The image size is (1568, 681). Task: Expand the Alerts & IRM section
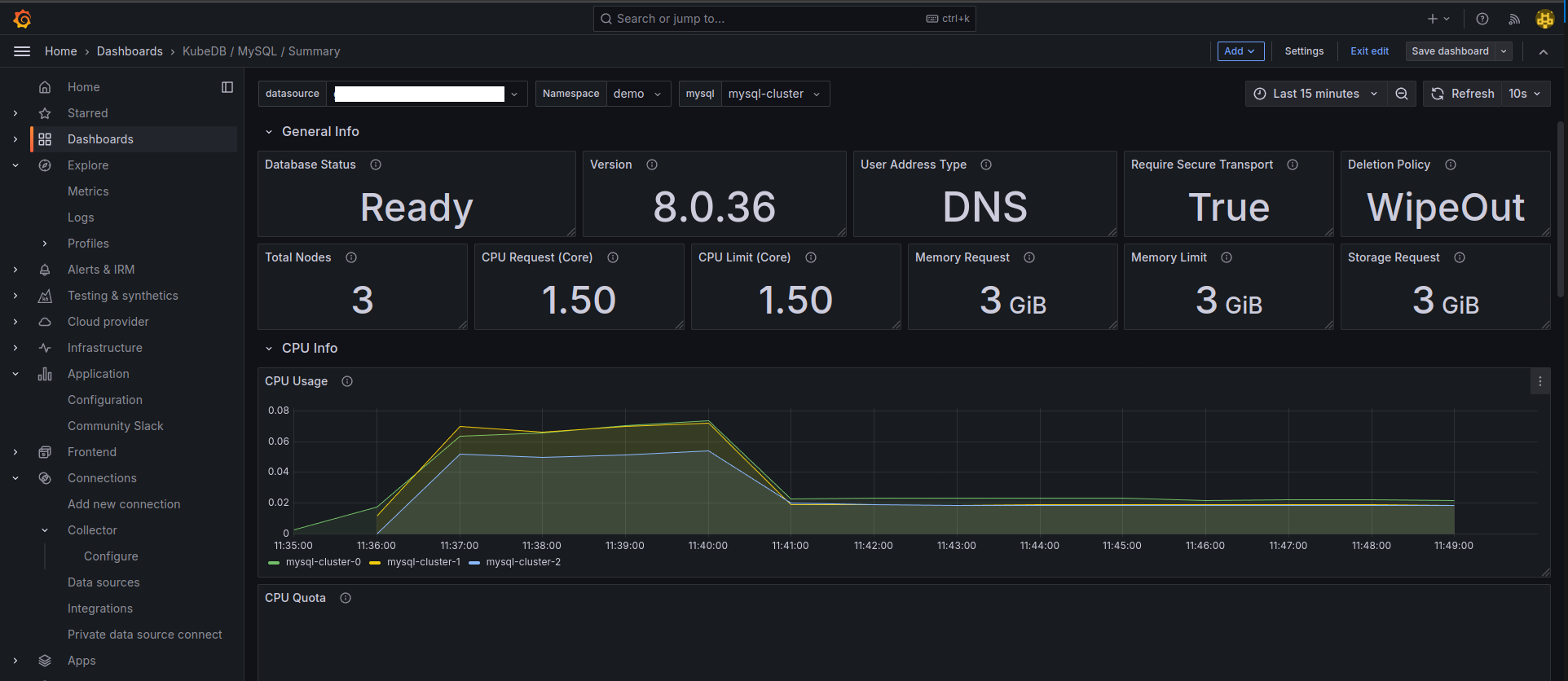pos(15,270)
